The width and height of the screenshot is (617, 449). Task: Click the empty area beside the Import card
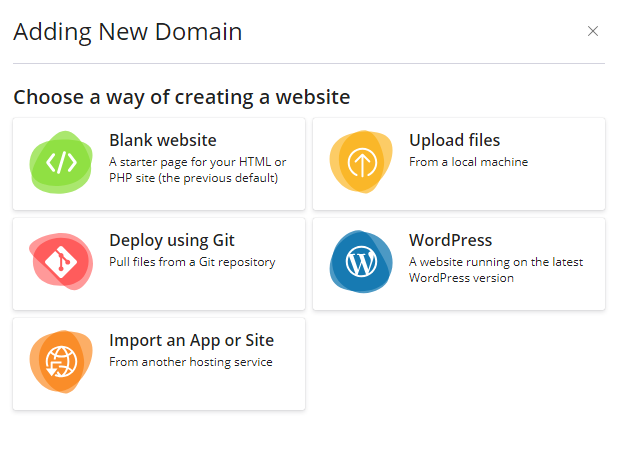point(458,364)
